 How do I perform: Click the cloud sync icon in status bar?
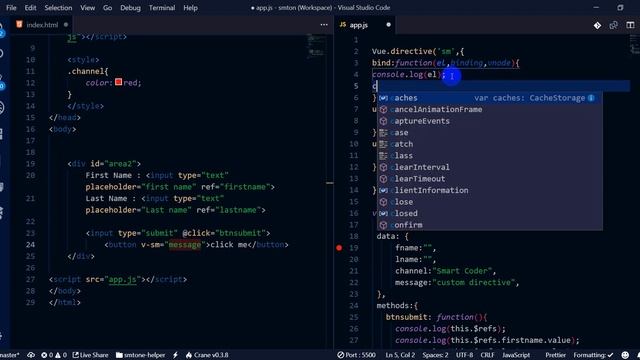tap(31, 355)
